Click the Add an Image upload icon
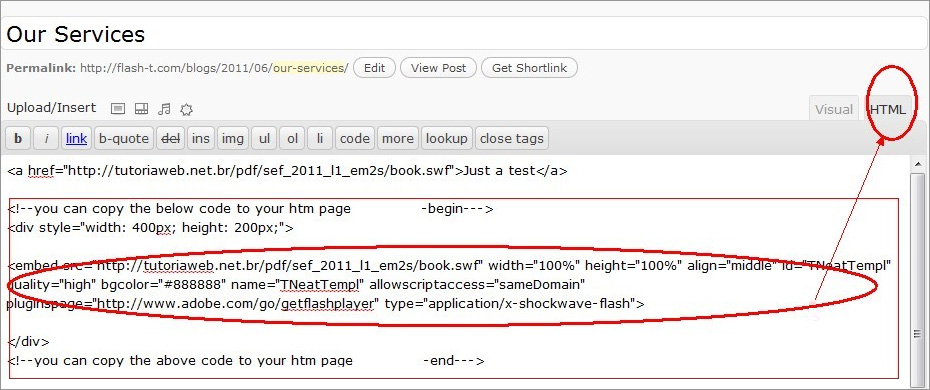 pos(118,108)
